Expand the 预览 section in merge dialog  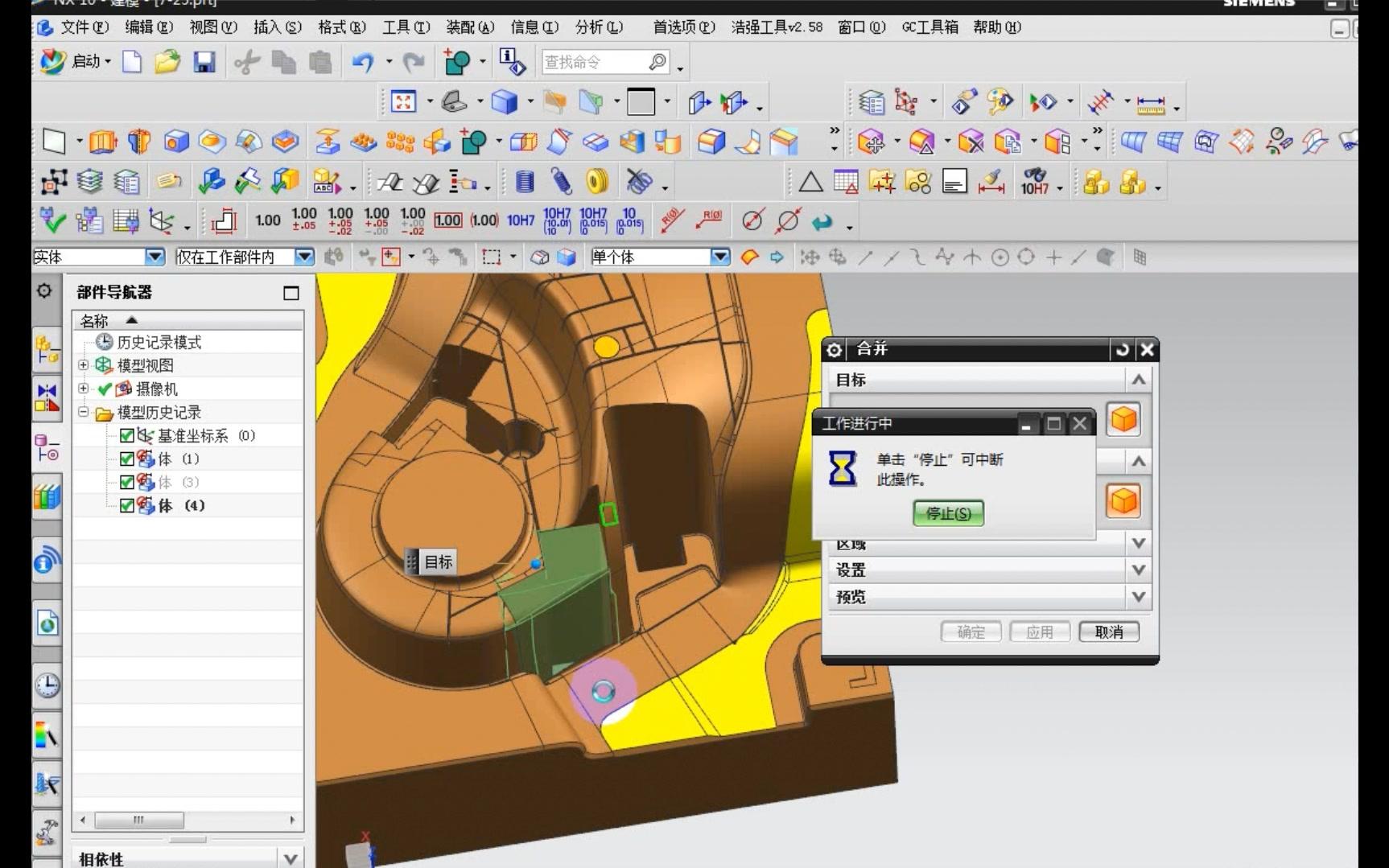pos(1139,597)
